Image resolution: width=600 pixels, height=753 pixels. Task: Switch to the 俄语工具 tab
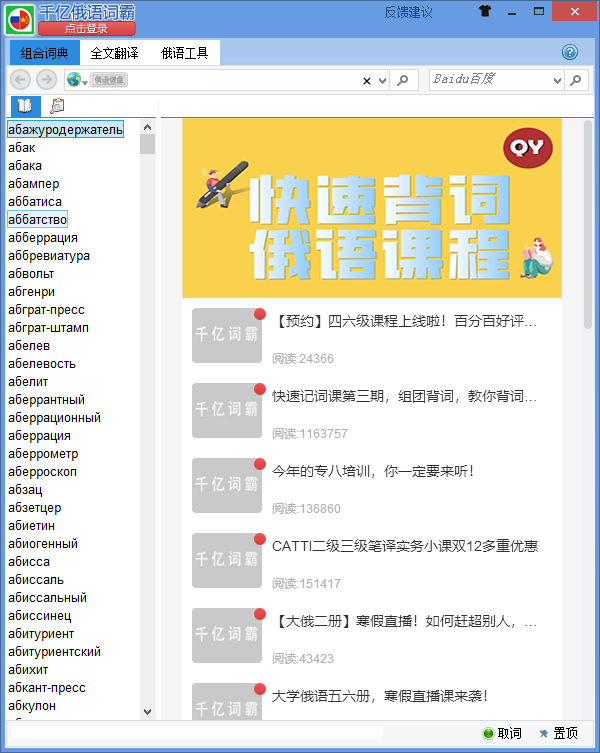tap(184, 53)
